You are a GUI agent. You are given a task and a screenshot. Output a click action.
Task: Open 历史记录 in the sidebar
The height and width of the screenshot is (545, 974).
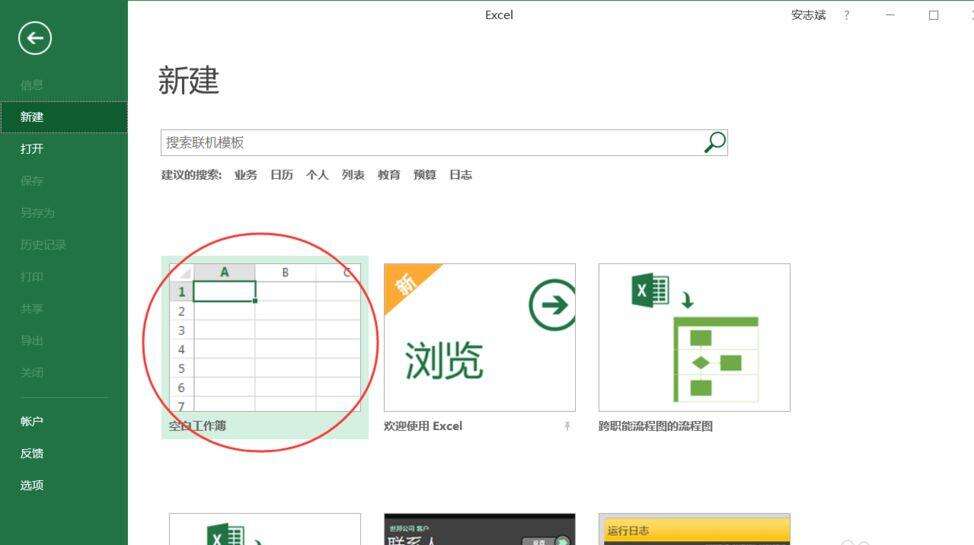[x=43, y=245]
